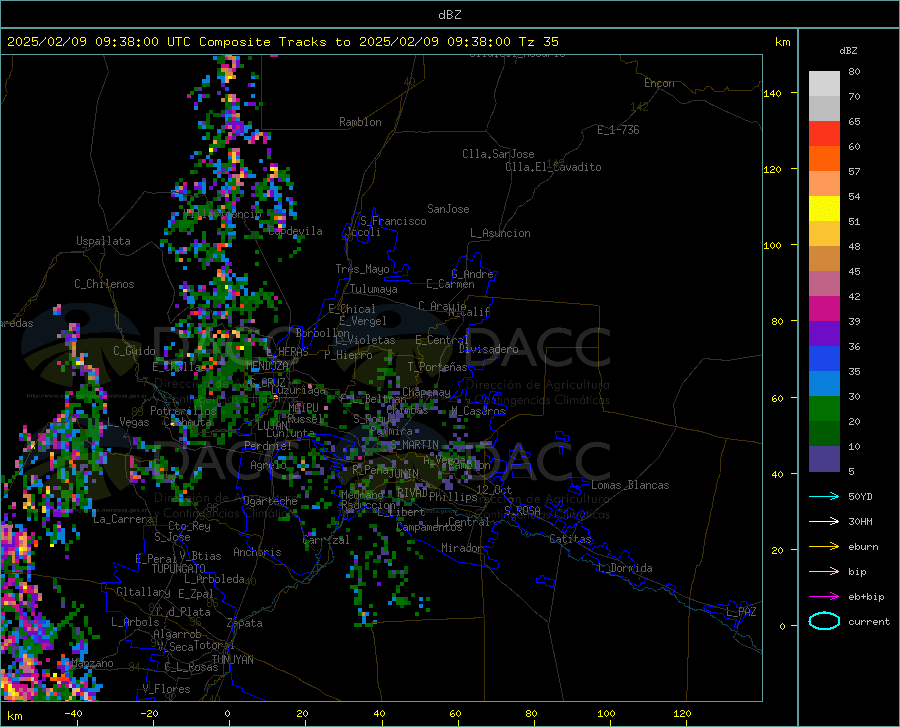Pick the light blue 30-35 dBZ color band
This screenshot has width=900, height=727.
[x=824, y=384]
